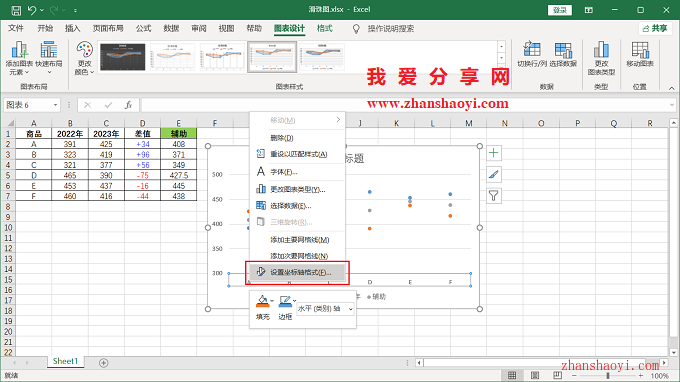The height and width of the screenshot is (382, 680).
Task: Choose Reset to Match Style
Action: coord(298,154)
